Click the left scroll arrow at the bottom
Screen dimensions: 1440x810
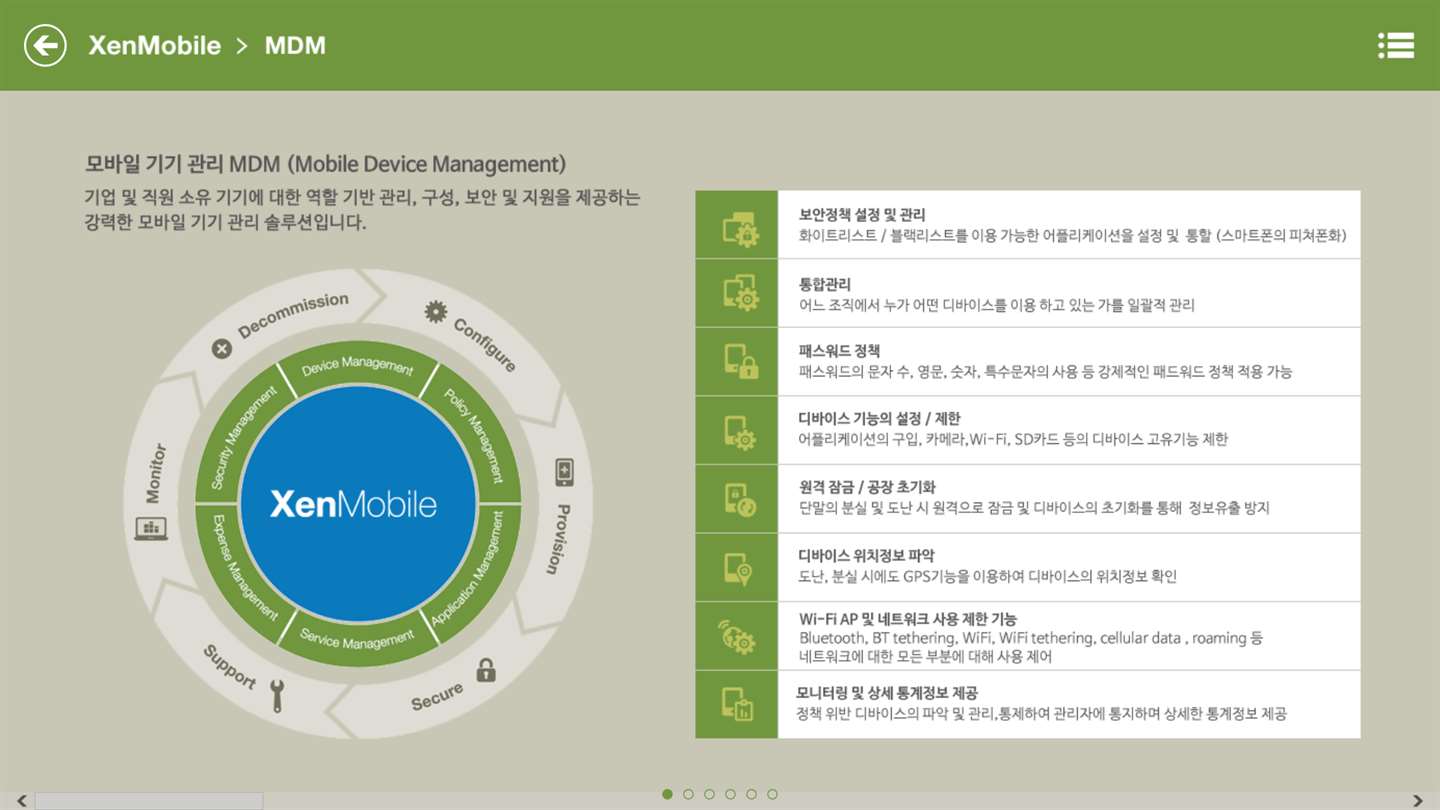(x=20, y=800)
